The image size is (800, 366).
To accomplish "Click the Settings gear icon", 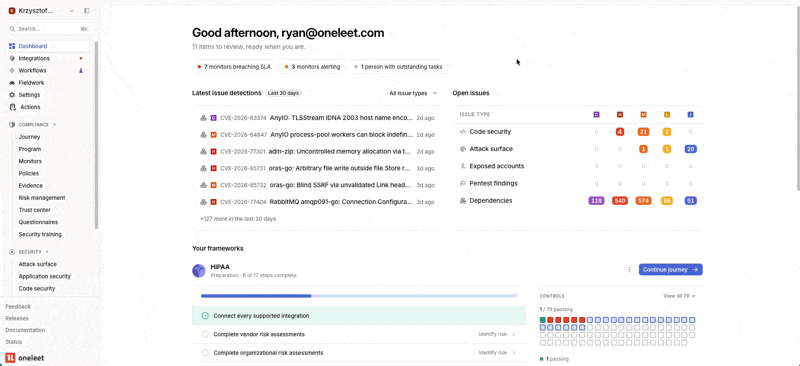I will [12, 95].
